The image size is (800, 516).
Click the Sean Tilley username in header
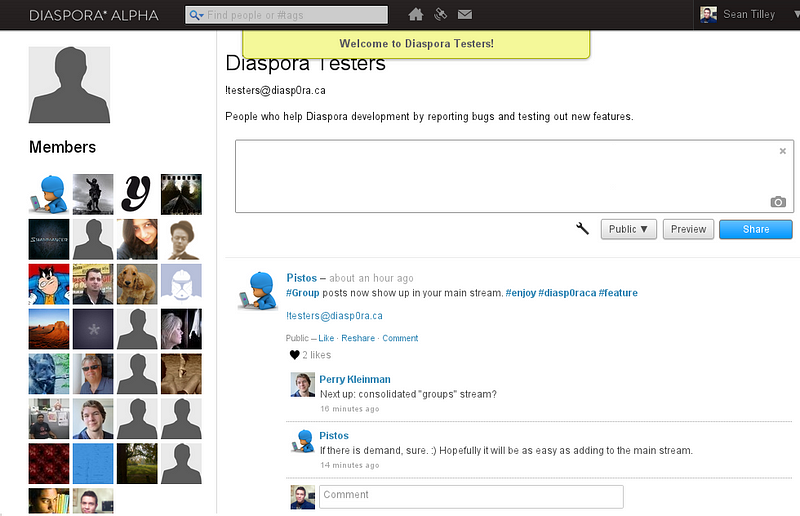click(x=749, y=15)
